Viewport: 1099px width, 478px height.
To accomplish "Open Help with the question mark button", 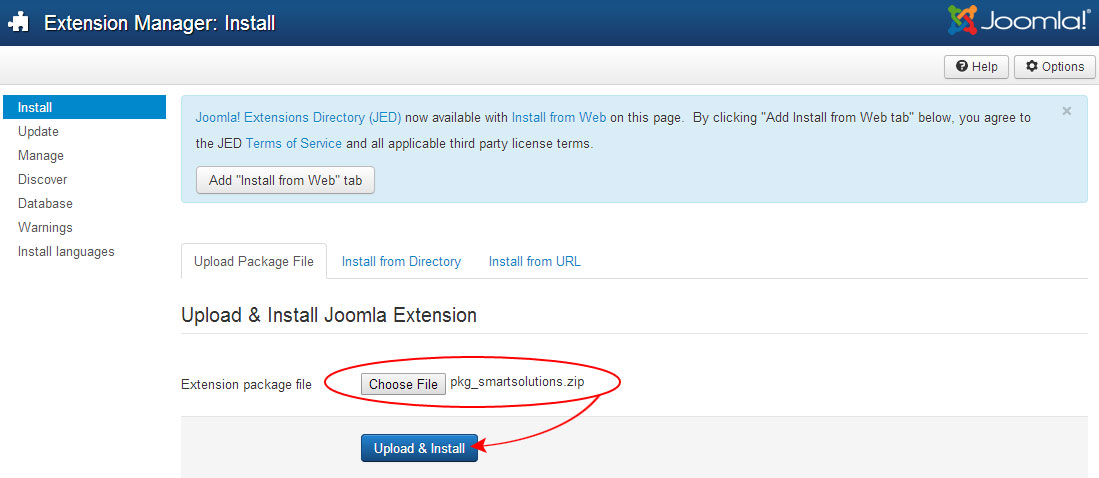I will coord(976,67).
